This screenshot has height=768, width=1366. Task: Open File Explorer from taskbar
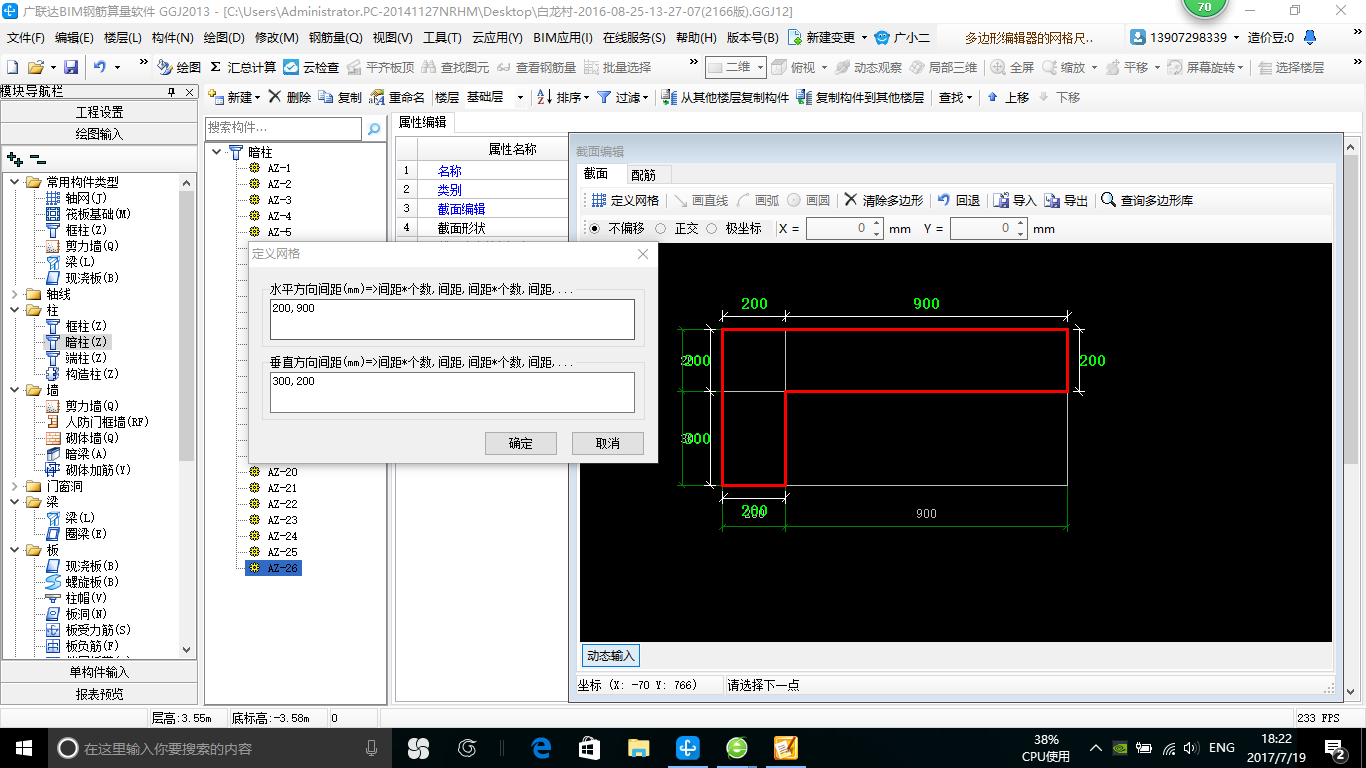pos(639,748)
